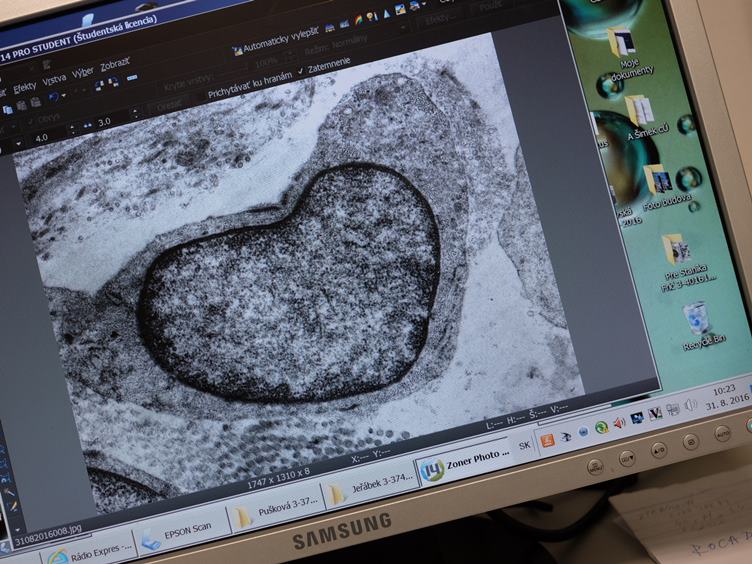
Task: Click the Automaticky vylepšiť button
Action: click(275, 42)
